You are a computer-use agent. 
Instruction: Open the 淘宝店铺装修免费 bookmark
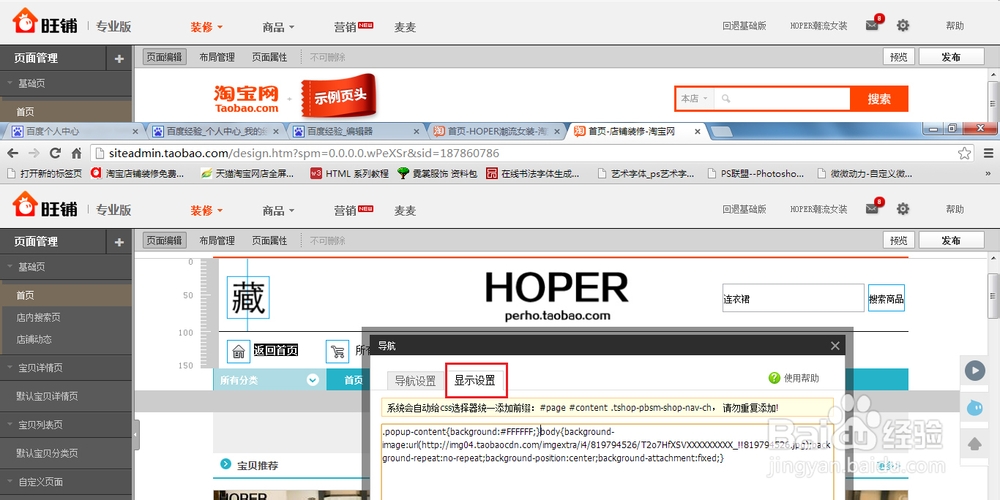pos(136,173)
